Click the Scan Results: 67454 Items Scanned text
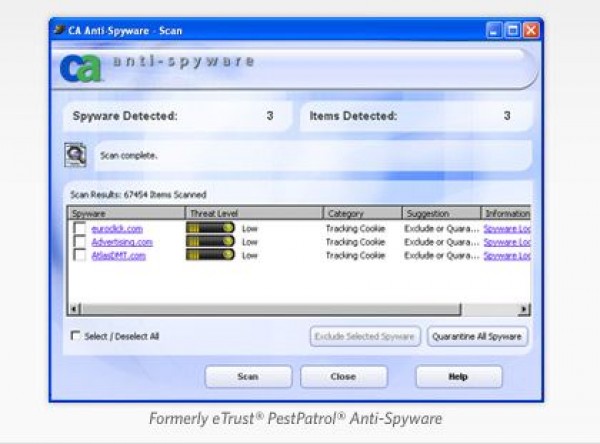The width and height of the screenshot is (600, 444). point(138,194)
